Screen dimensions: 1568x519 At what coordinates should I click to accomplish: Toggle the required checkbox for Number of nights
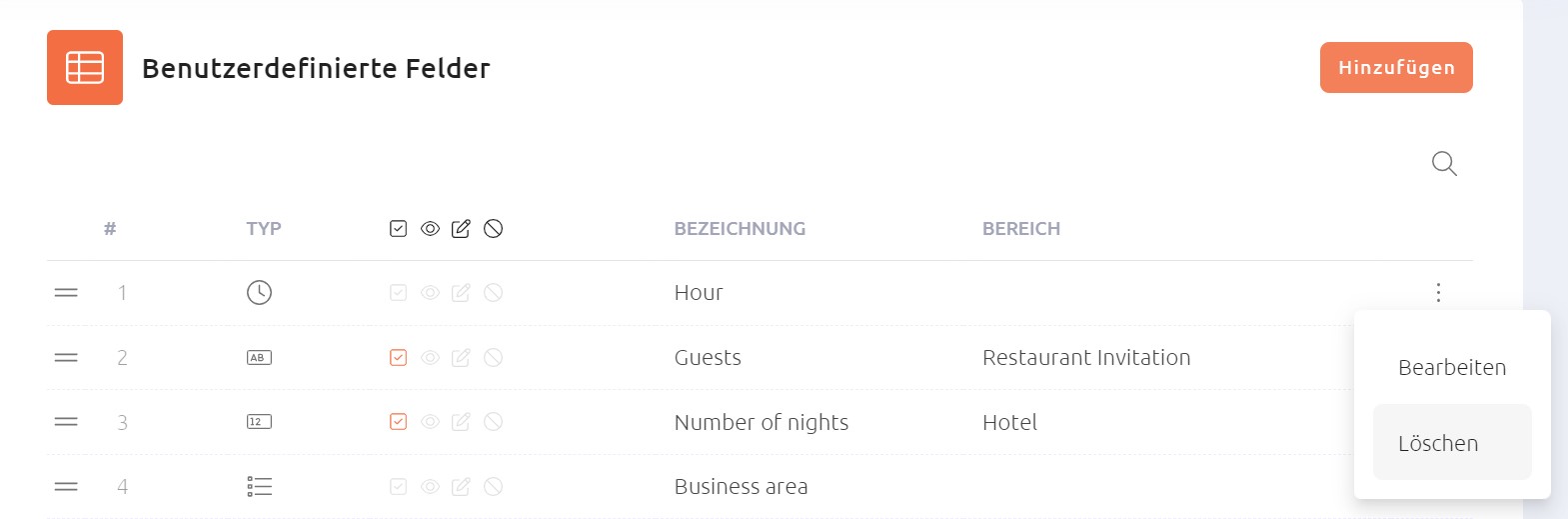(398, 422)
